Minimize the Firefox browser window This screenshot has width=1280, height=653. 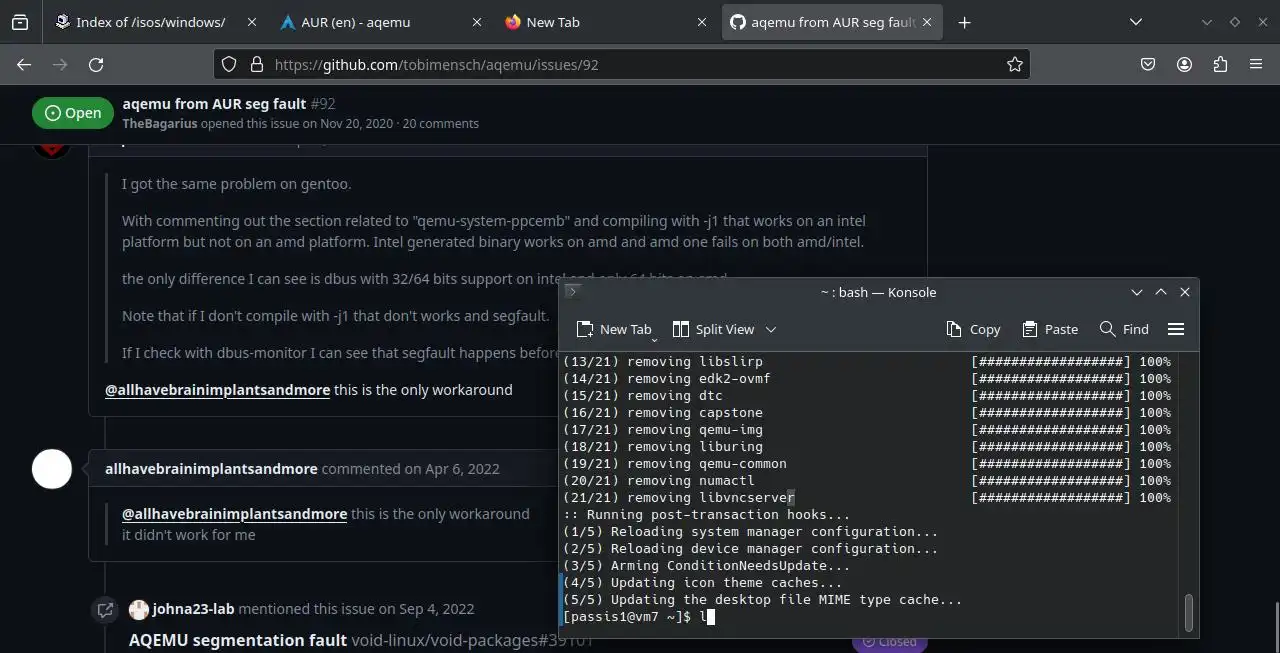click(1207, 22)
